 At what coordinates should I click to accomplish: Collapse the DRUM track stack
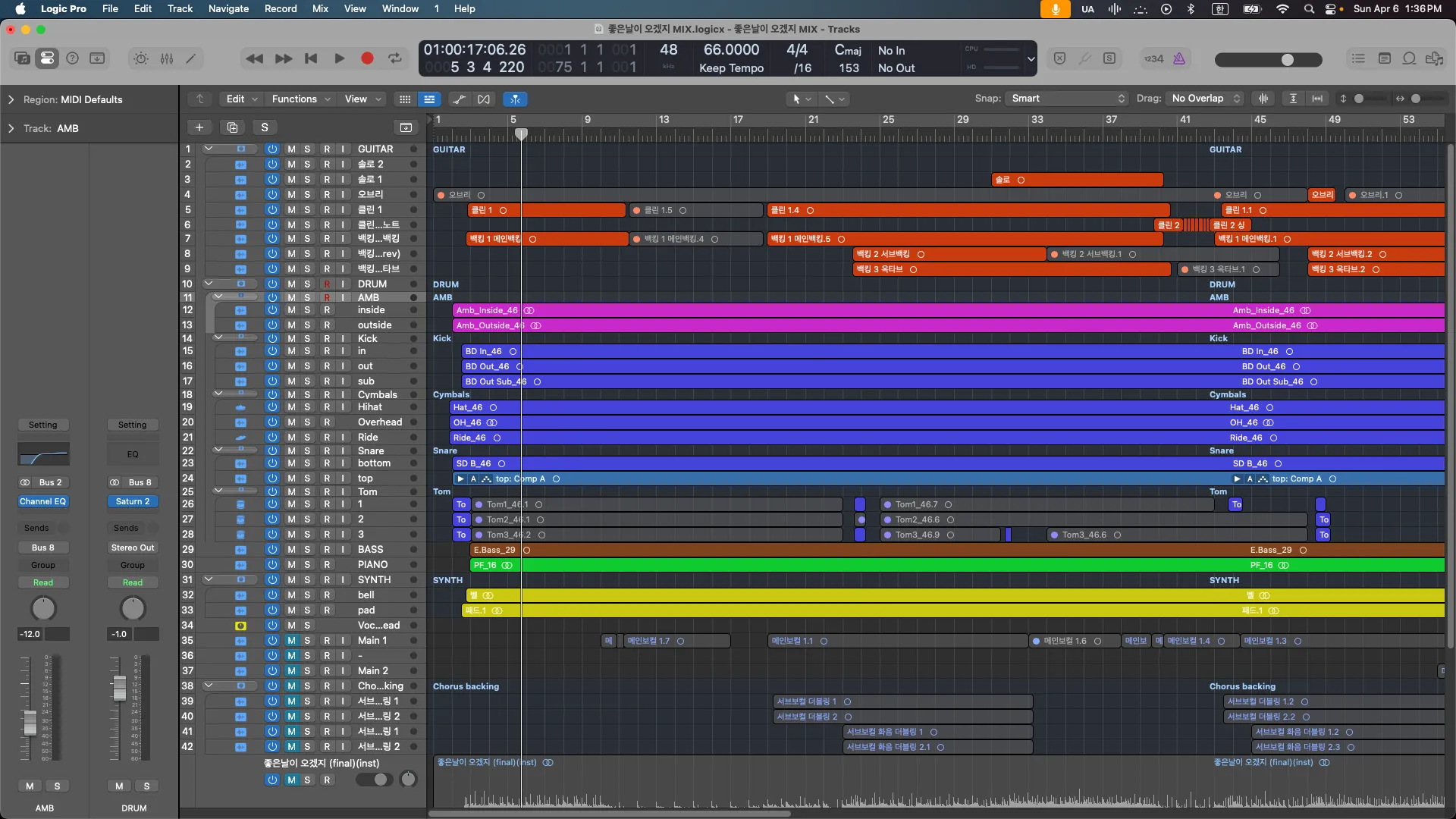[208, 284]
